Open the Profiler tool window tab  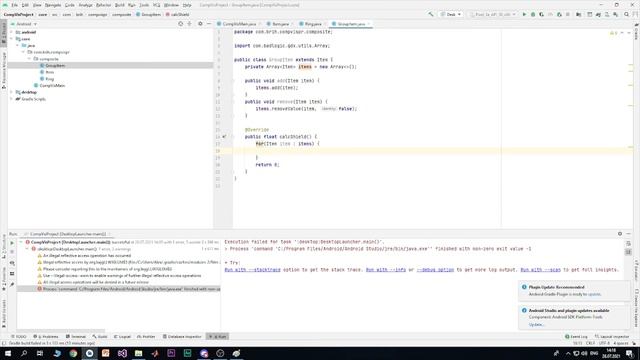[146, 337]
